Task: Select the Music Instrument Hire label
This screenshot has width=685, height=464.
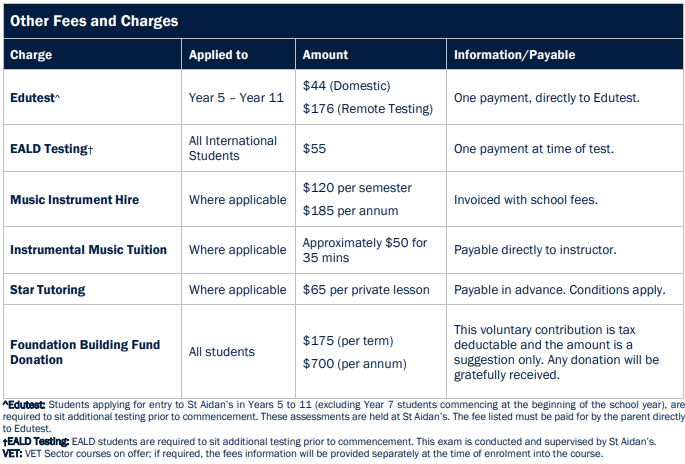Action: [x=75, y=200]
